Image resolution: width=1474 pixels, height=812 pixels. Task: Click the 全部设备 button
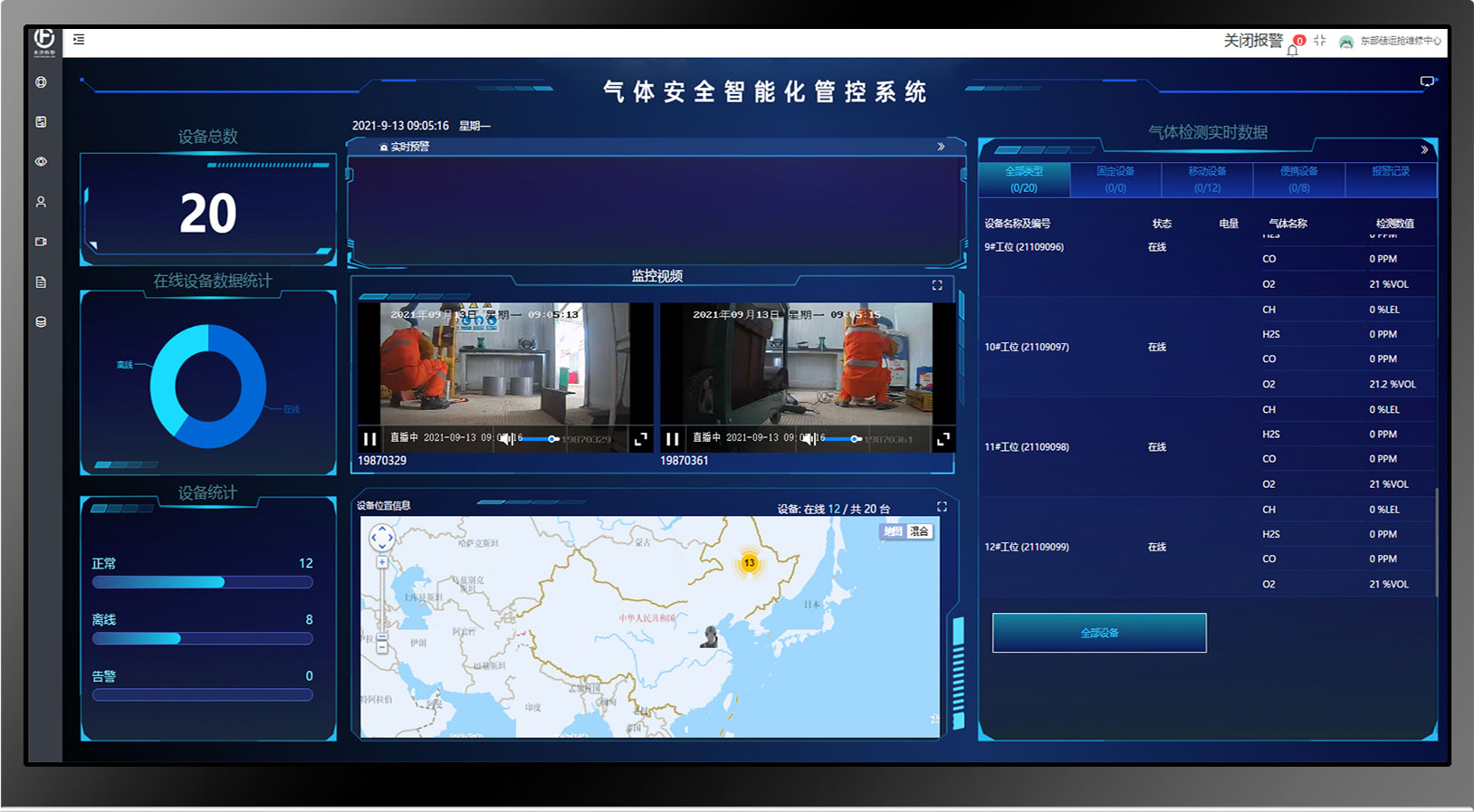pyautogui.click(x=1099, y=633)
